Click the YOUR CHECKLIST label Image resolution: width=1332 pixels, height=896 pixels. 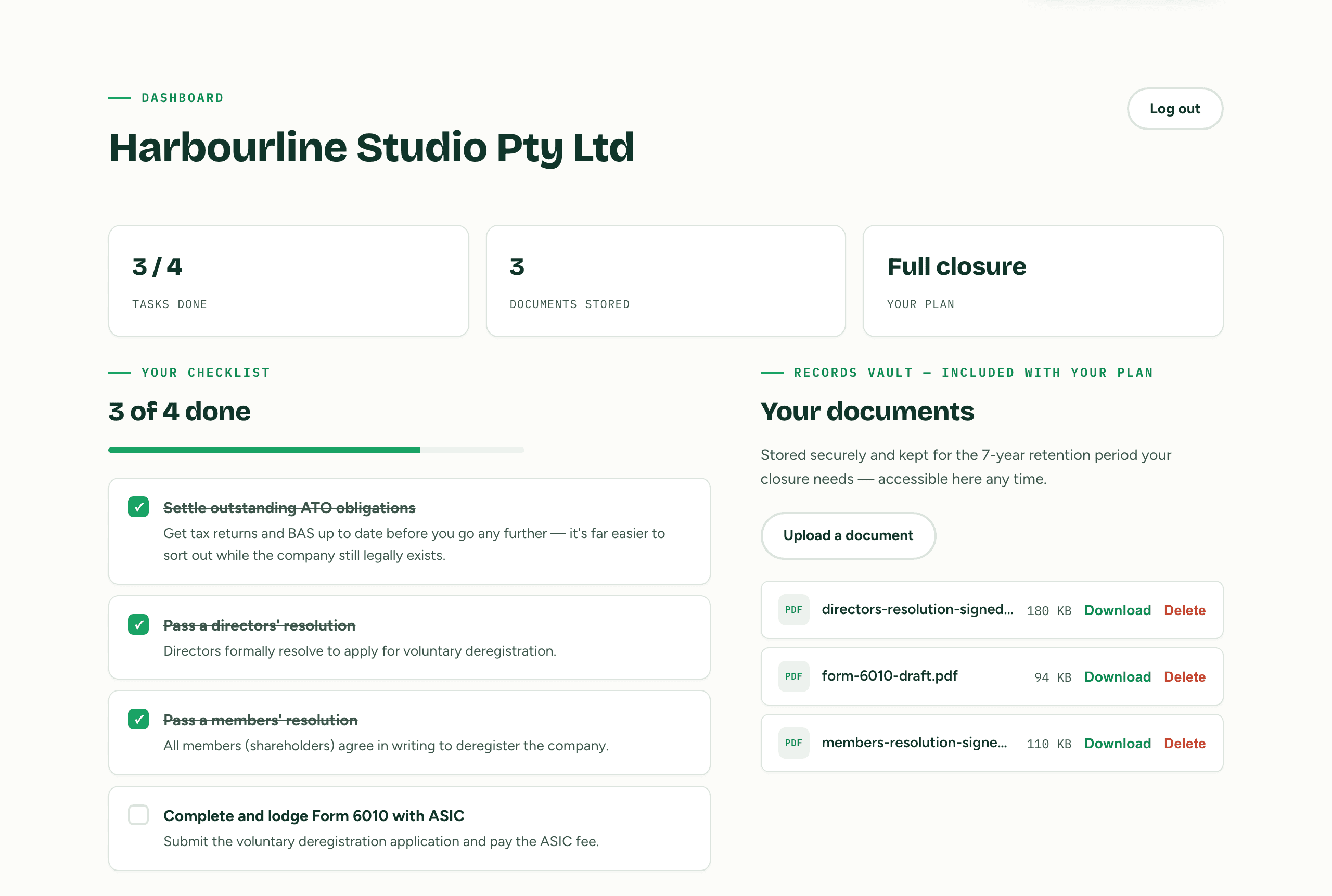pyautogui.click(x=206, y=373)
